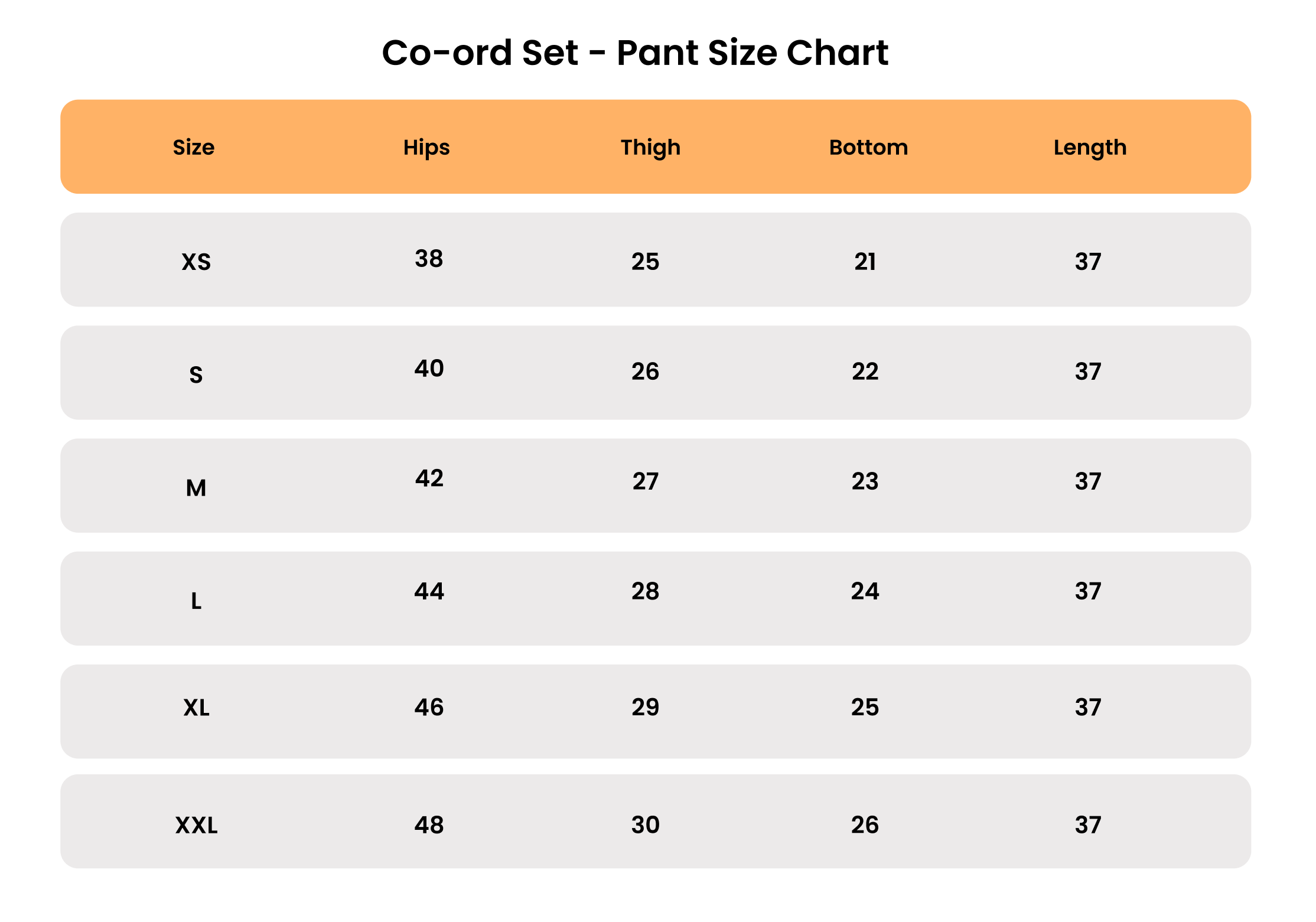Select bottom value 21 in XS row
This screenshot has width=1316, height=922.
coord(865,262)
